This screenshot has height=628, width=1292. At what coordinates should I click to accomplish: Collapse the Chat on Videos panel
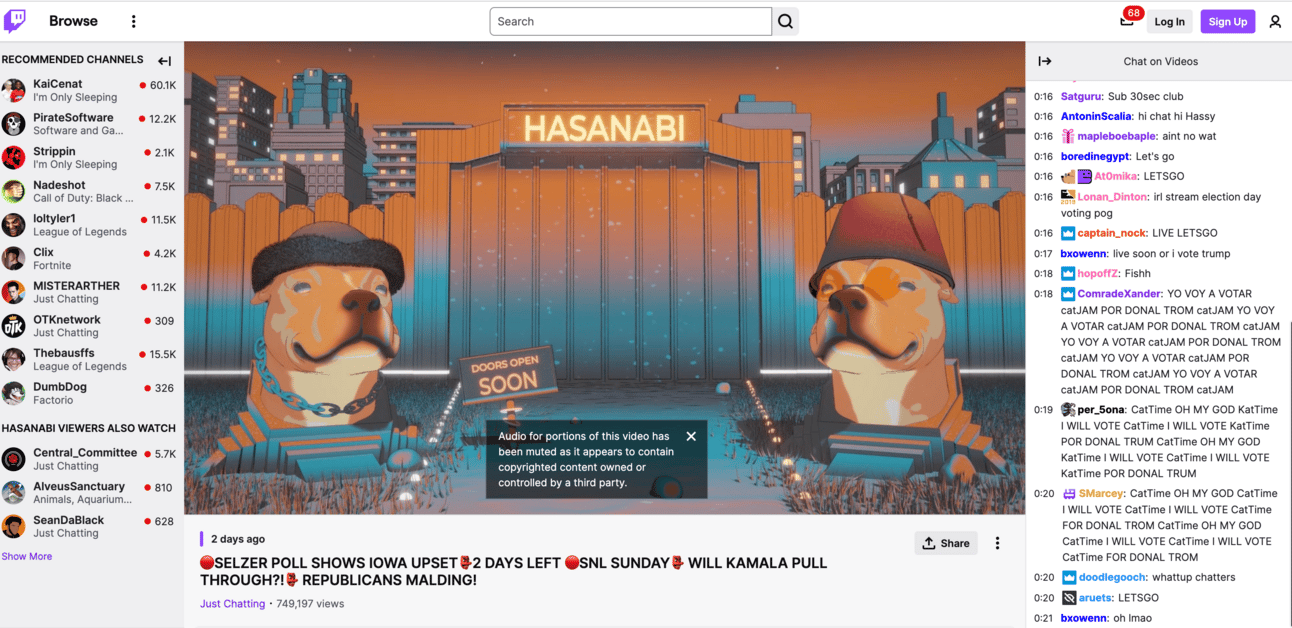click(1045, 61)
